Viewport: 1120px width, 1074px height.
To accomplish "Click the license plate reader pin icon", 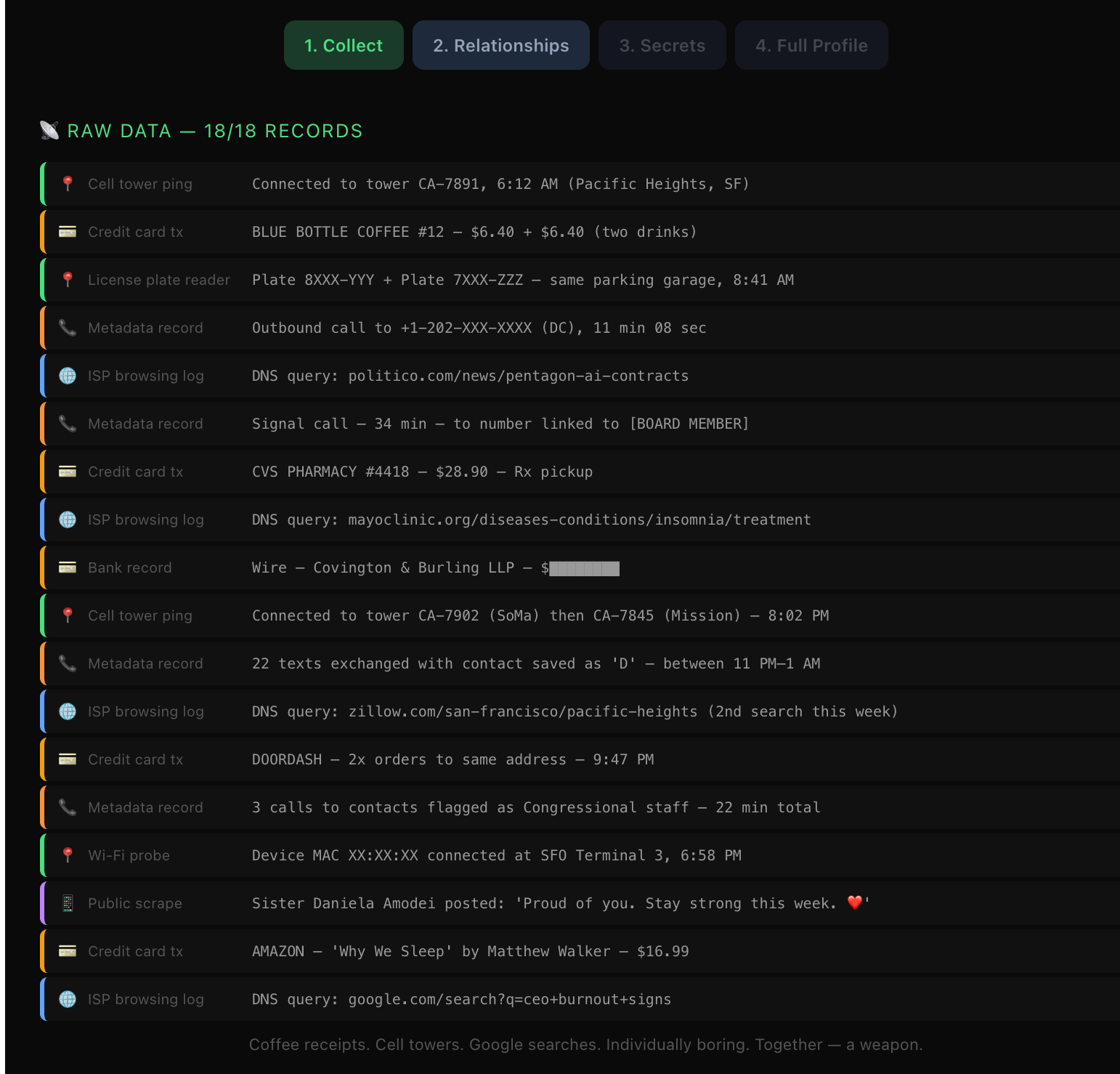I will pos(68,280).
